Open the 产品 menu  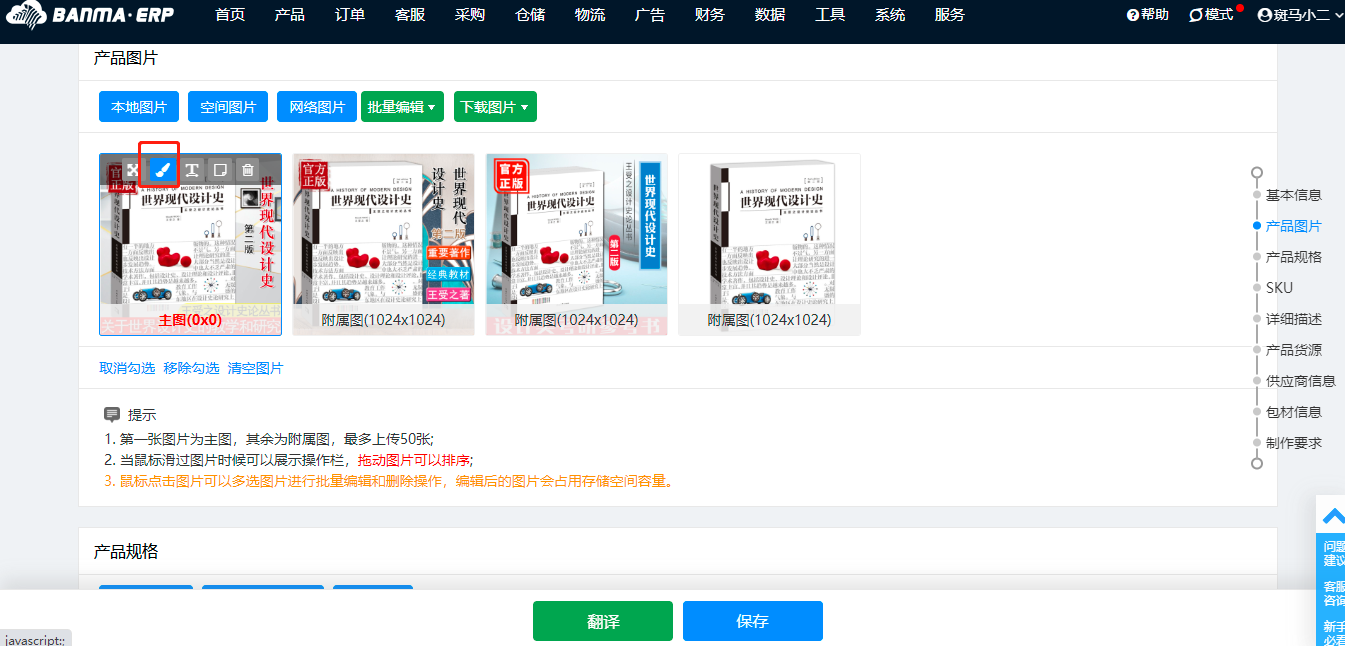tap(290, 15)
